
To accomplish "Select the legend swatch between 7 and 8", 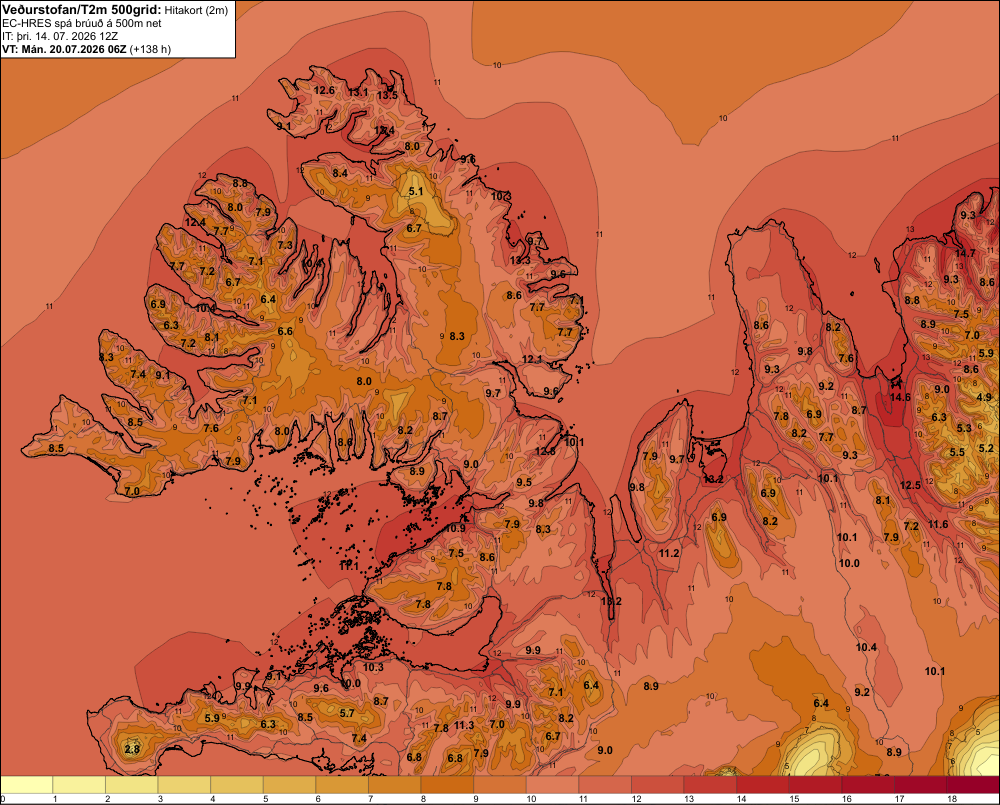I will [x=395, y=785].
